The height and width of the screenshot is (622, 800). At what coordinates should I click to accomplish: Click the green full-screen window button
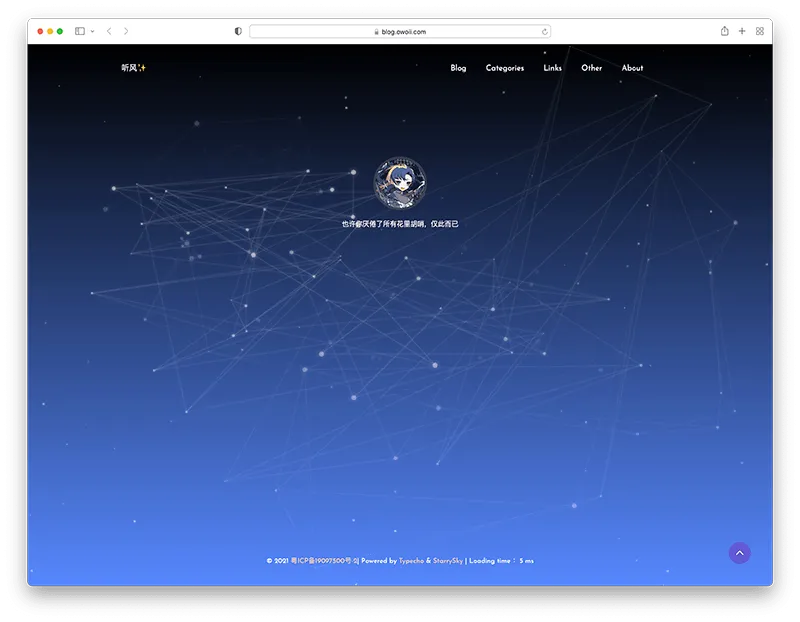(x=60, y=32)
